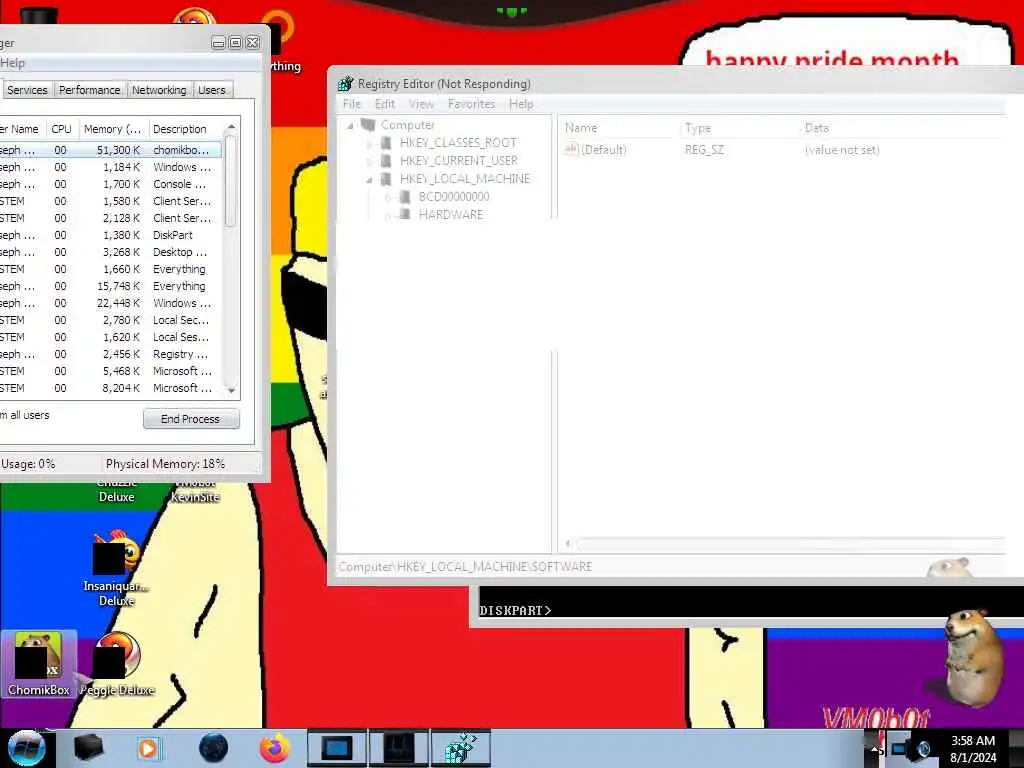Expand the HARDWARE key

pos(389,215)
